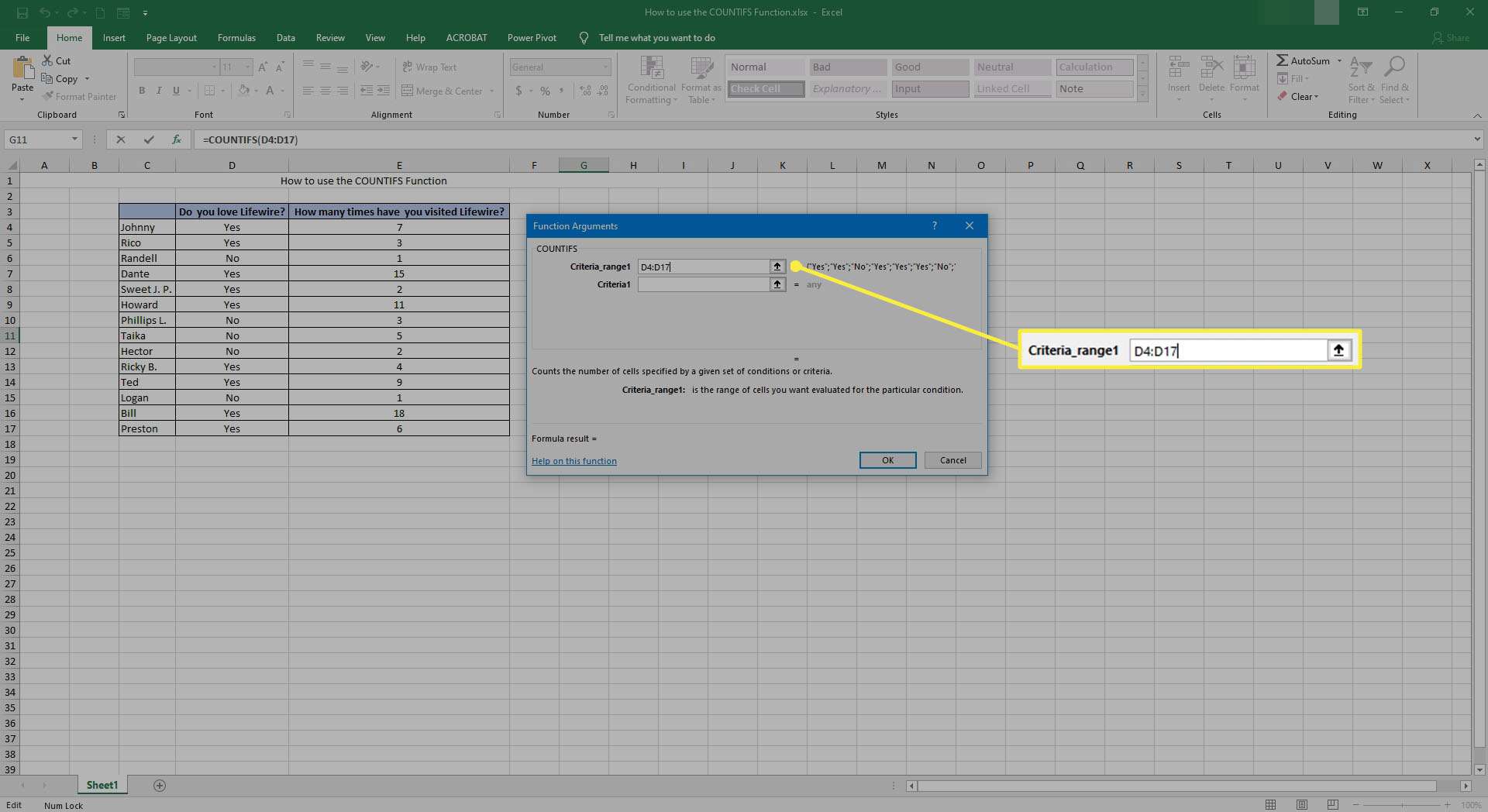Screen dimensions: 1488x812
Task: Cancel formula entry with the X icon
Action: 120,139
